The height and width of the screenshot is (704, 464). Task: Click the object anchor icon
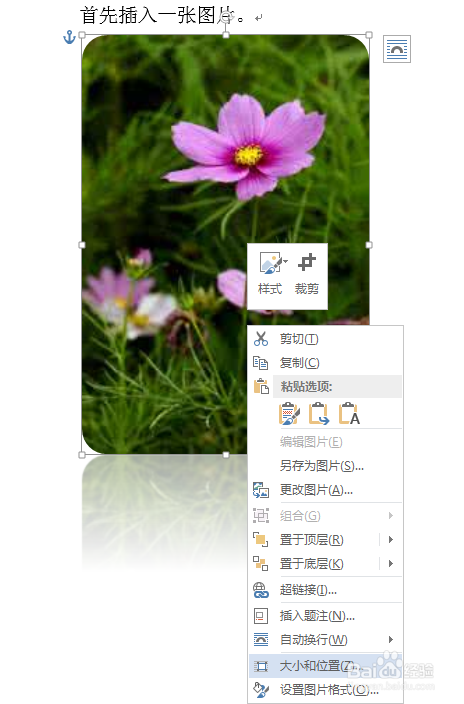69,37
